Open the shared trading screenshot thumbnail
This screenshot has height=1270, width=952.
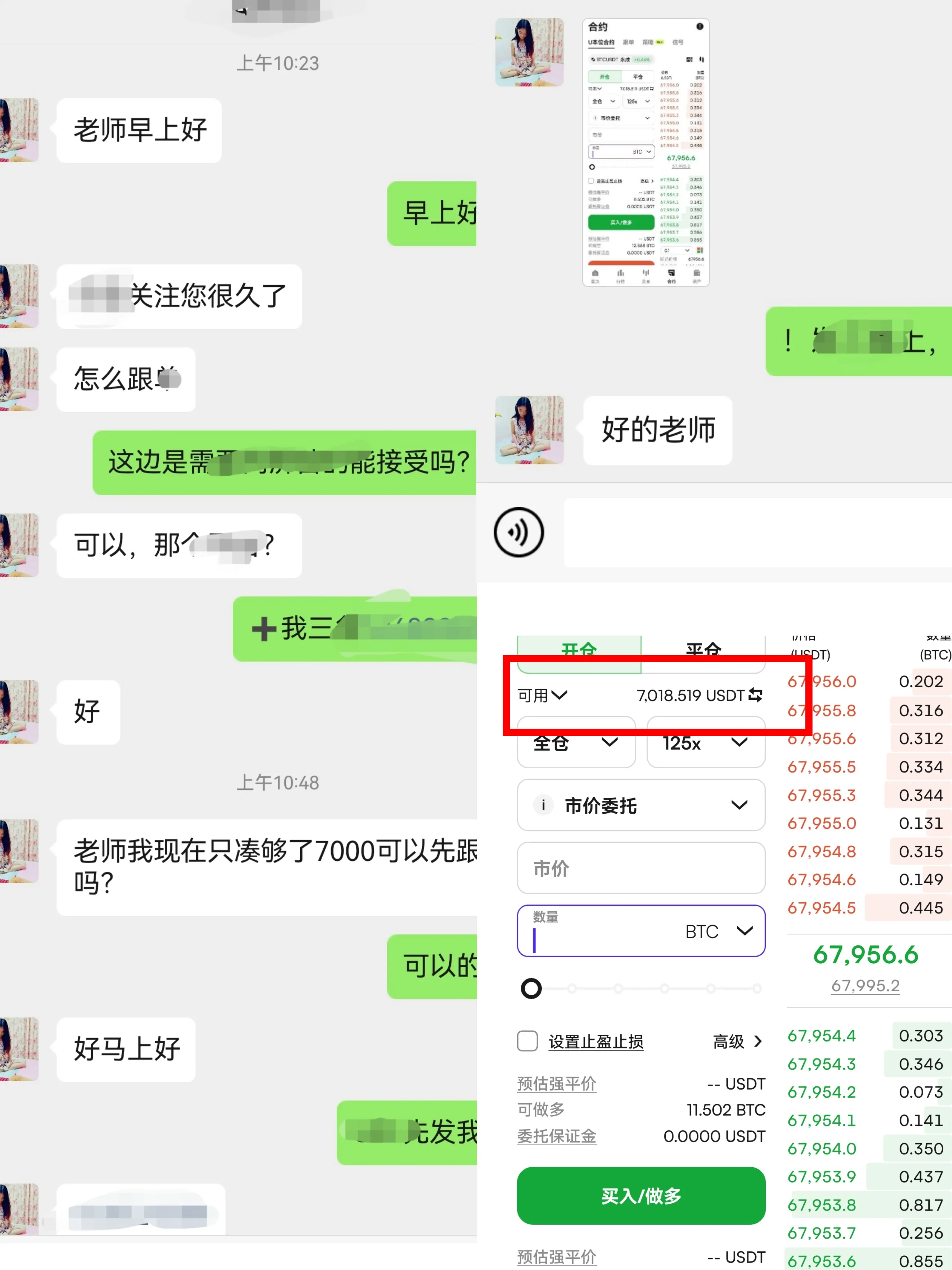[646, 152]
